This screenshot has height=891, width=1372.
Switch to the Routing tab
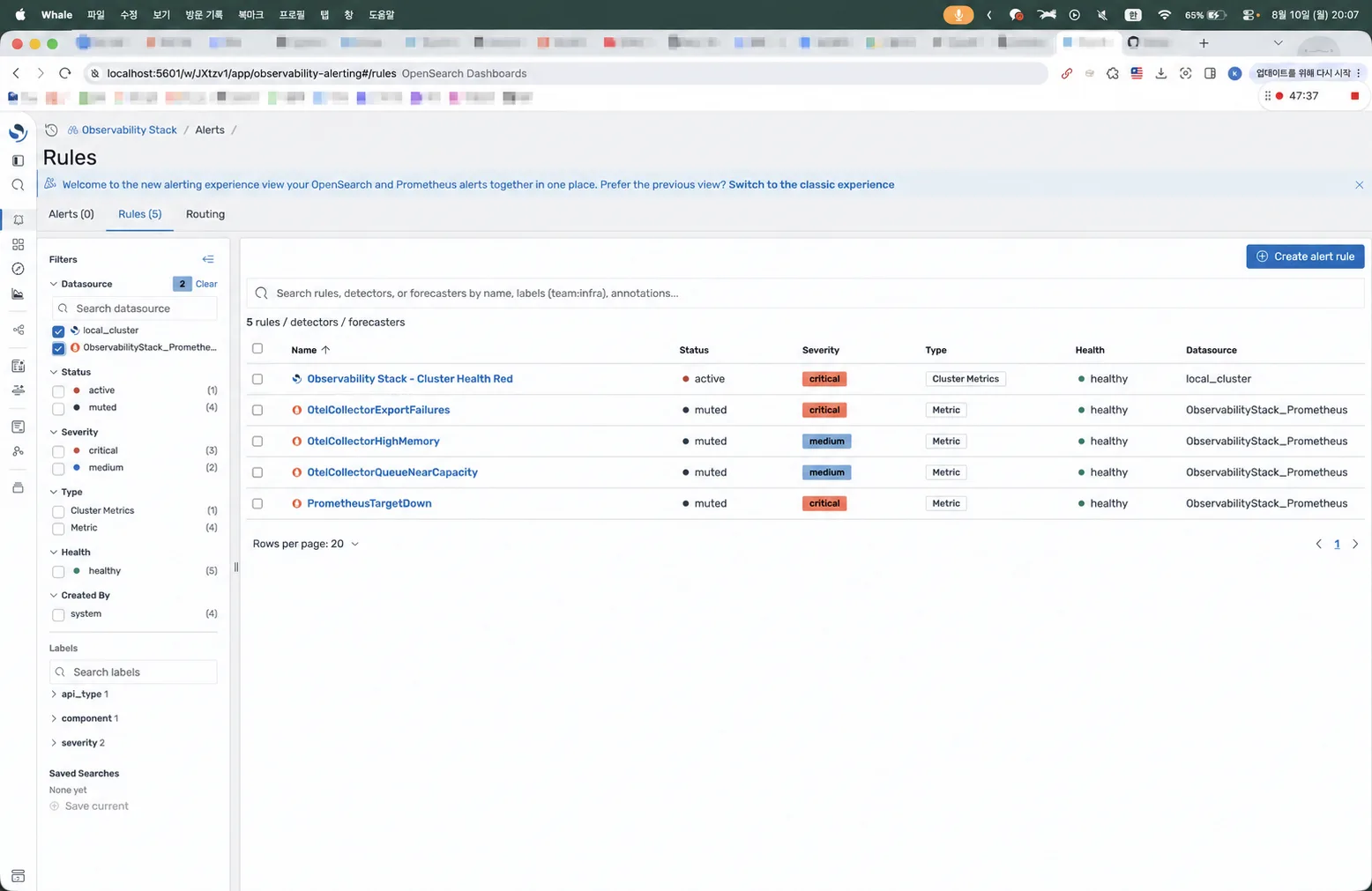click(x=205, y=214)
